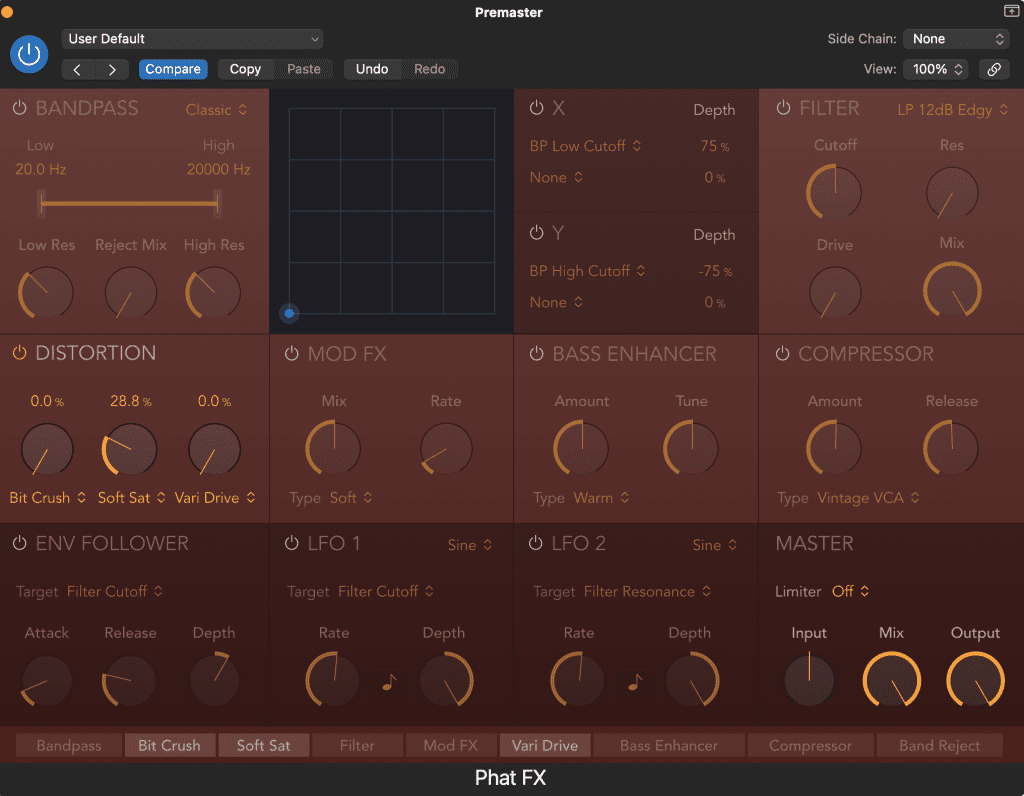Click the Filter Mix knob
The height and width of the screenshot is (796, 1024).
tap(952, 291)
